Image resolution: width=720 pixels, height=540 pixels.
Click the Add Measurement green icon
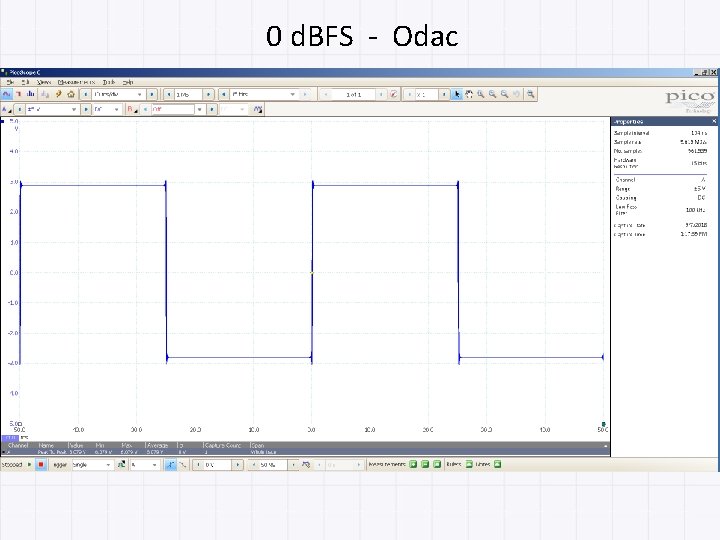pyautogui.click(x=413, y=465)
